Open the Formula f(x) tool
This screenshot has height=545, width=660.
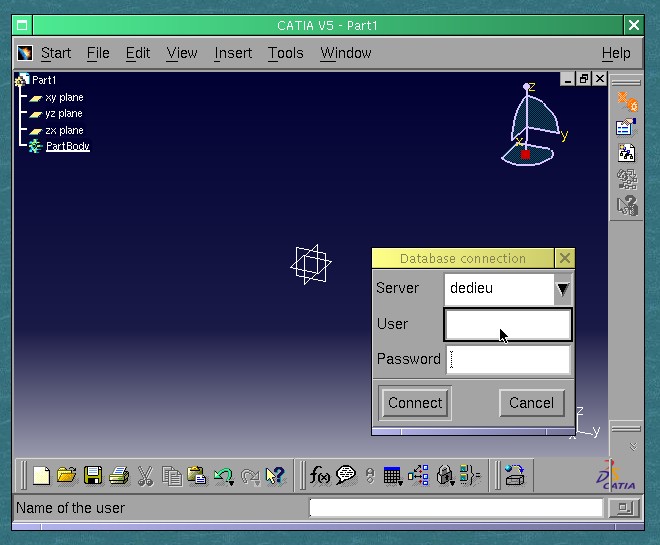point(319,476)
